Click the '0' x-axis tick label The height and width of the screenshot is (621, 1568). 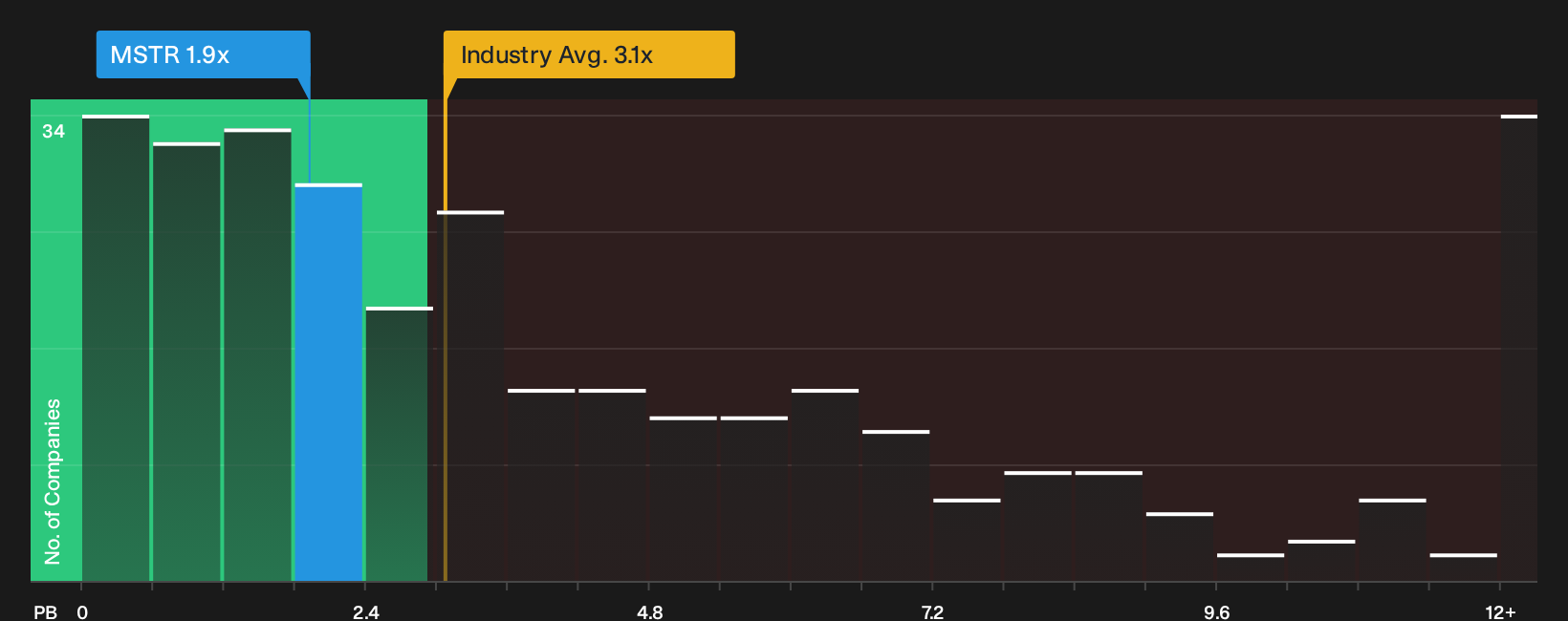(82, 611)
